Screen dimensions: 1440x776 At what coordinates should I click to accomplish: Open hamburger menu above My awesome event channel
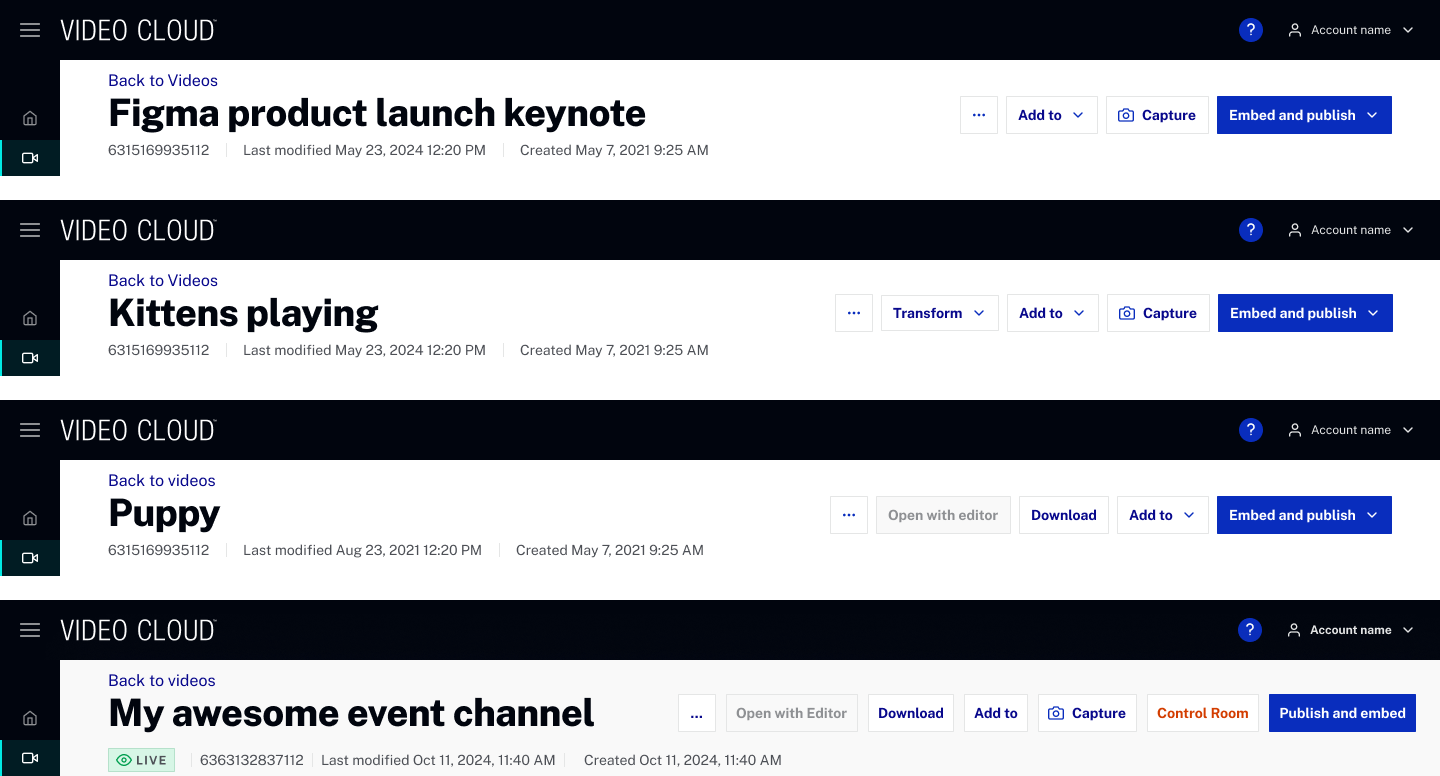tap(30, 630)
